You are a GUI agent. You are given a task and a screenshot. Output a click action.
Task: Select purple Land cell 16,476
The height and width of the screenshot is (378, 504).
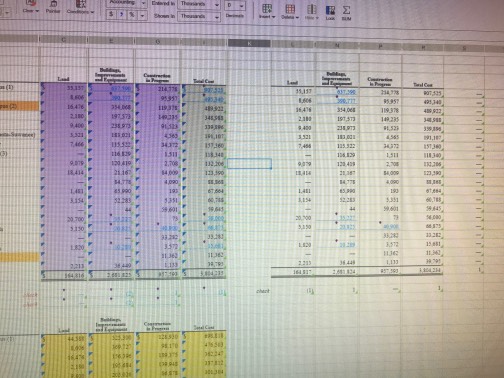(64, 107)
